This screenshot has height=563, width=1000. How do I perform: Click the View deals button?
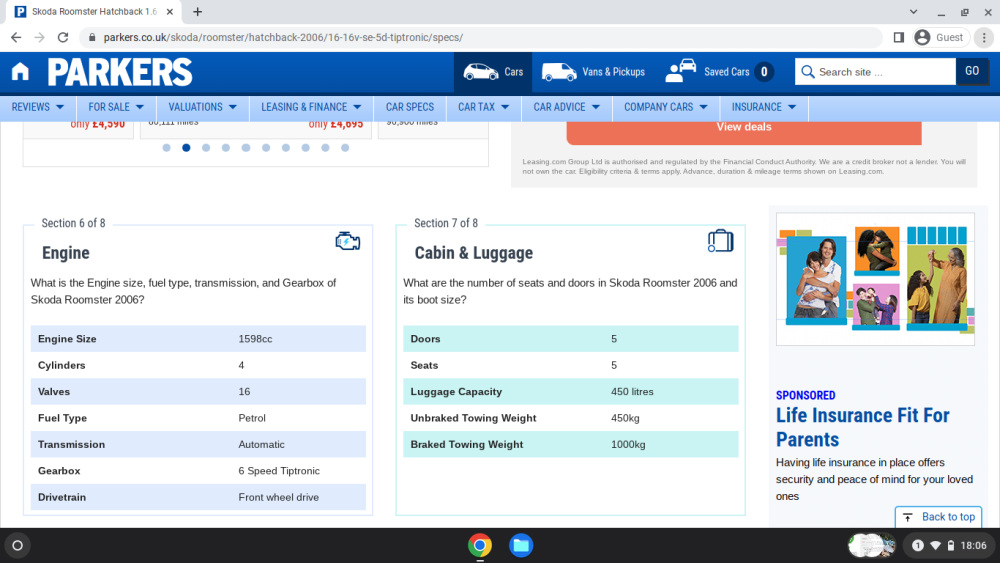click(744, 129)
